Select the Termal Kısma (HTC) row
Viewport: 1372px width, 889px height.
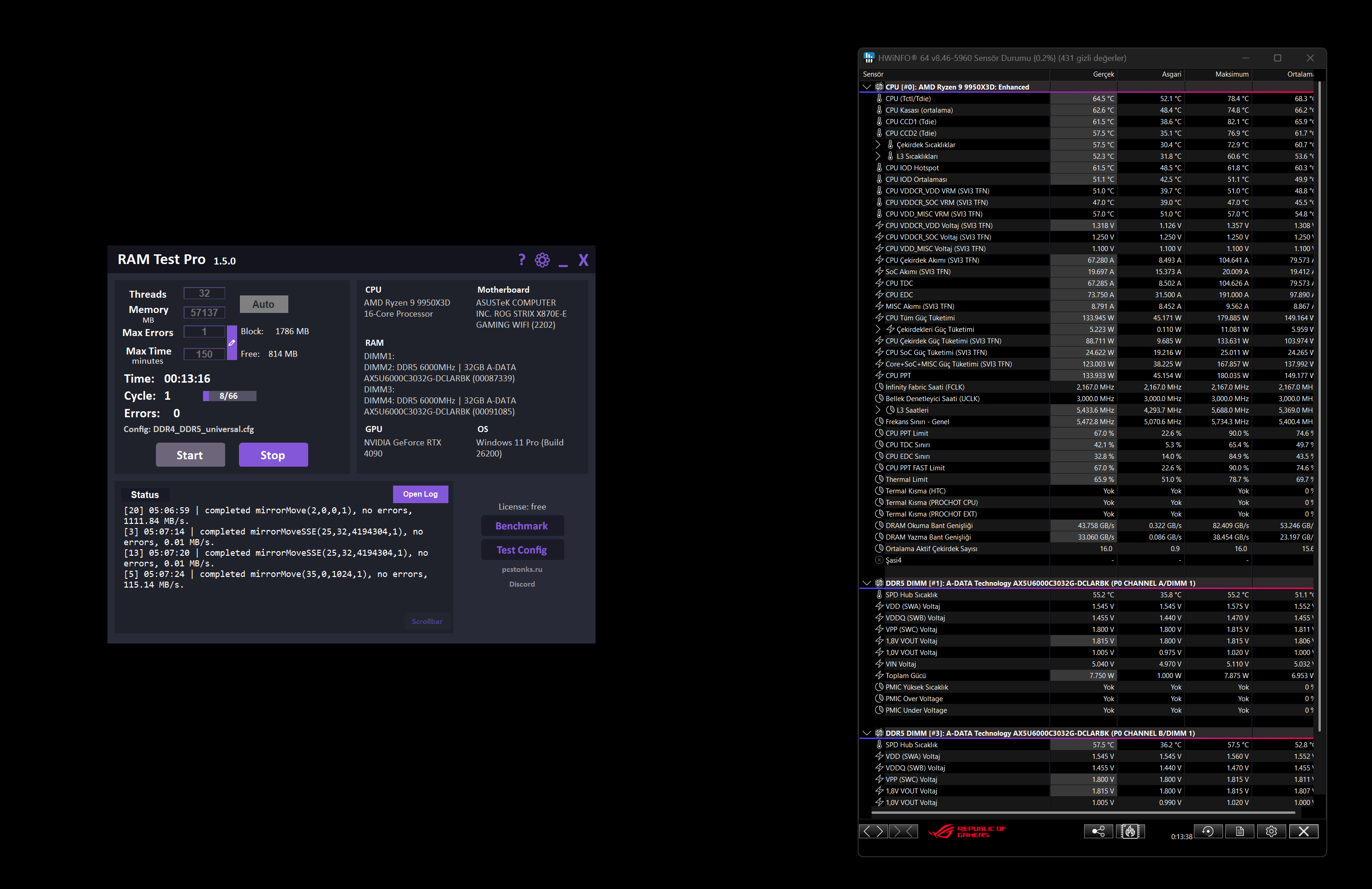click(1086, 491)
